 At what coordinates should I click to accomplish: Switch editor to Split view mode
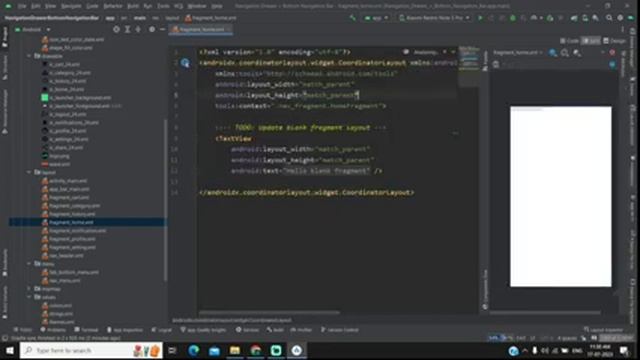tap(591, 41)
